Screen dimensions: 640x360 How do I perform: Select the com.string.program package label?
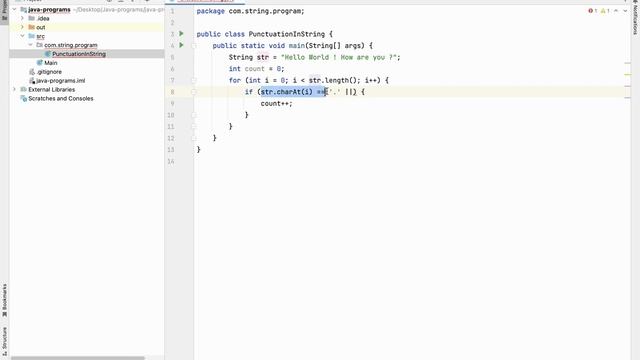[x=71, y=45]
